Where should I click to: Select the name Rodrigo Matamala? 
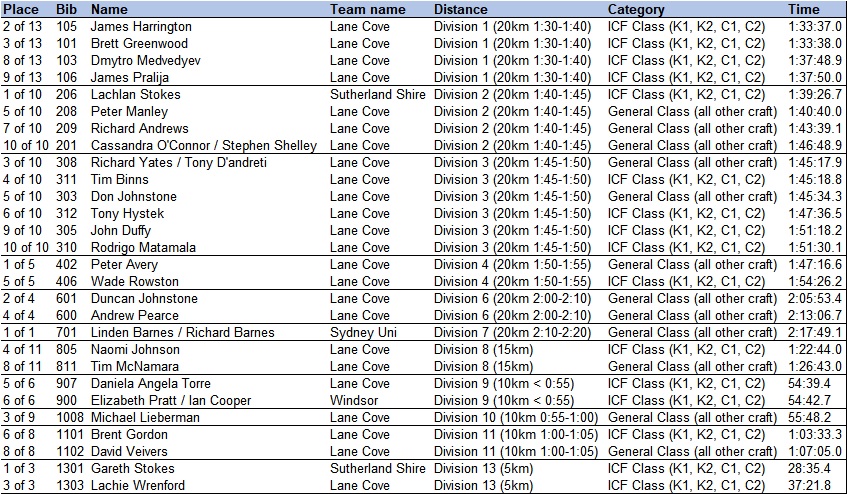click(143, 247)
